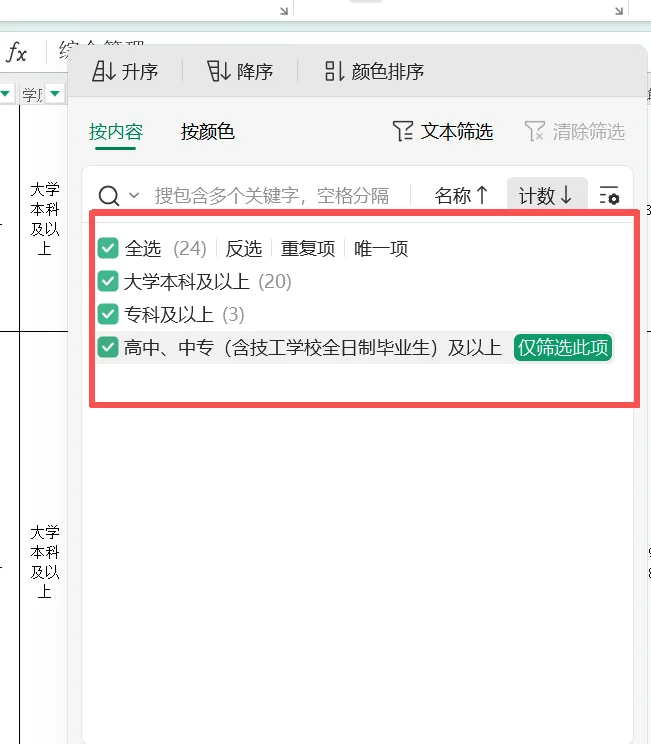Viewport: 651px width, 744px height.
Task: Click the fx insert function icon
Action: pyautogui.click(x=16, y=52)
